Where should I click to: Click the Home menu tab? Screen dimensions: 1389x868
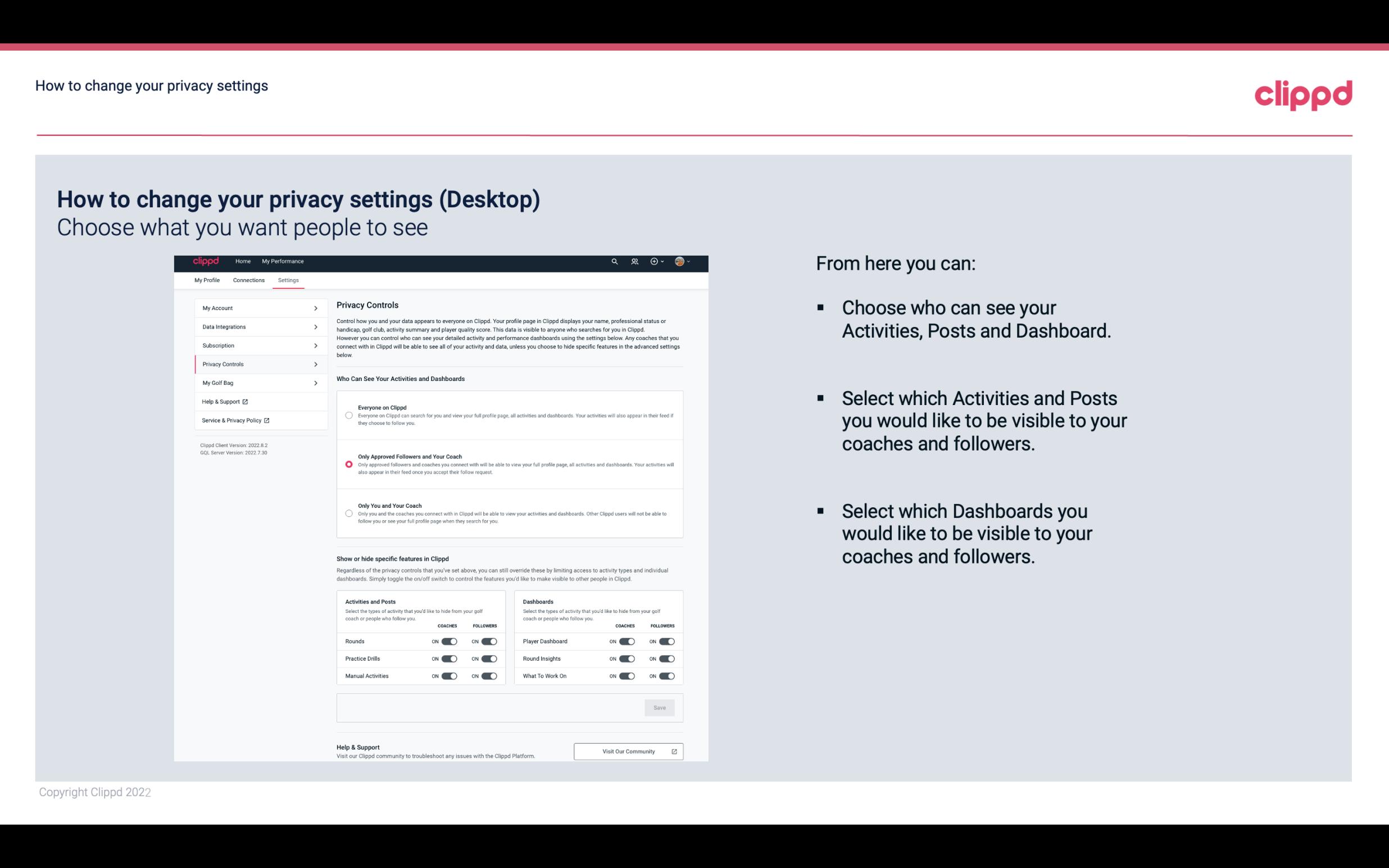coord(243,261)
